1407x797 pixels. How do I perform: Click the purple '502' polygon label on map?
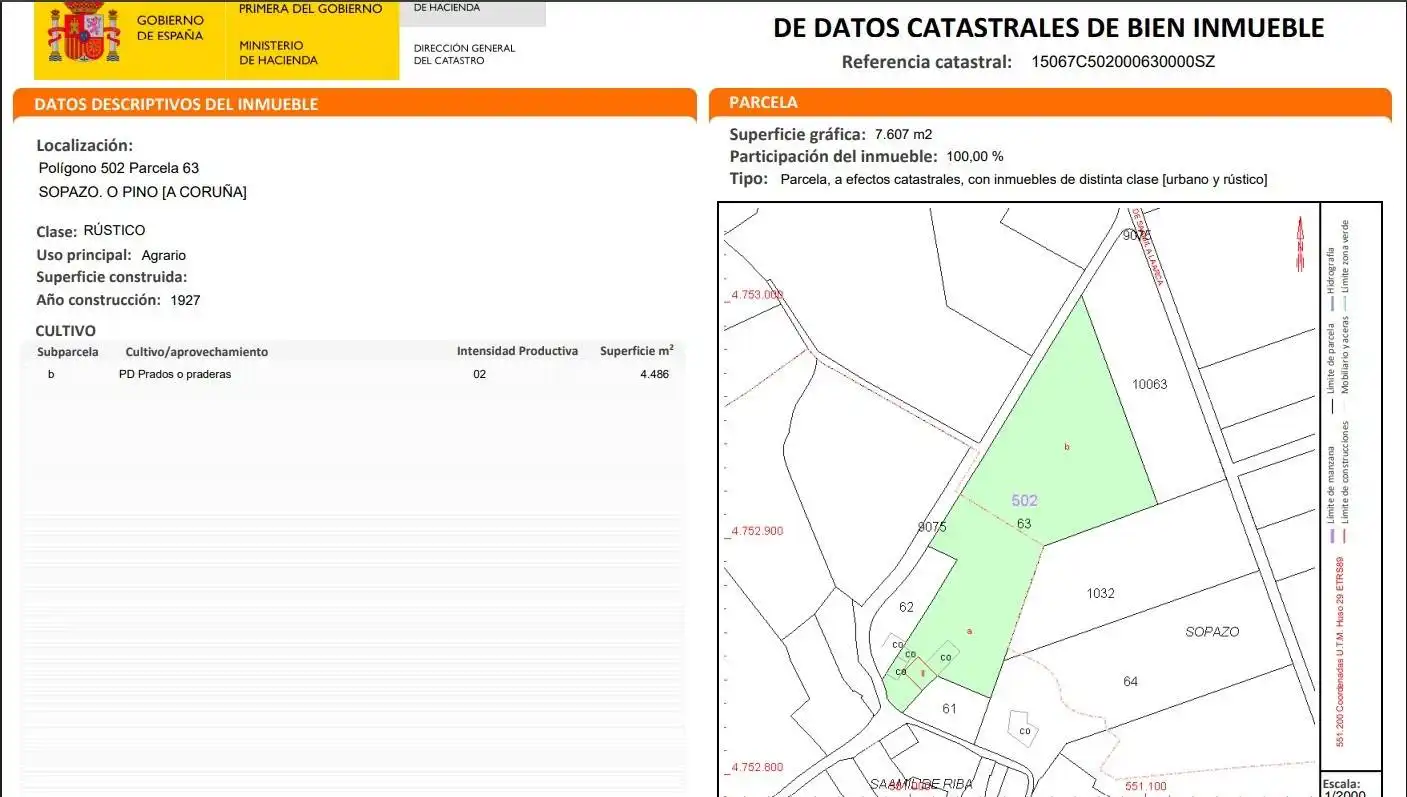[1024, 501]
